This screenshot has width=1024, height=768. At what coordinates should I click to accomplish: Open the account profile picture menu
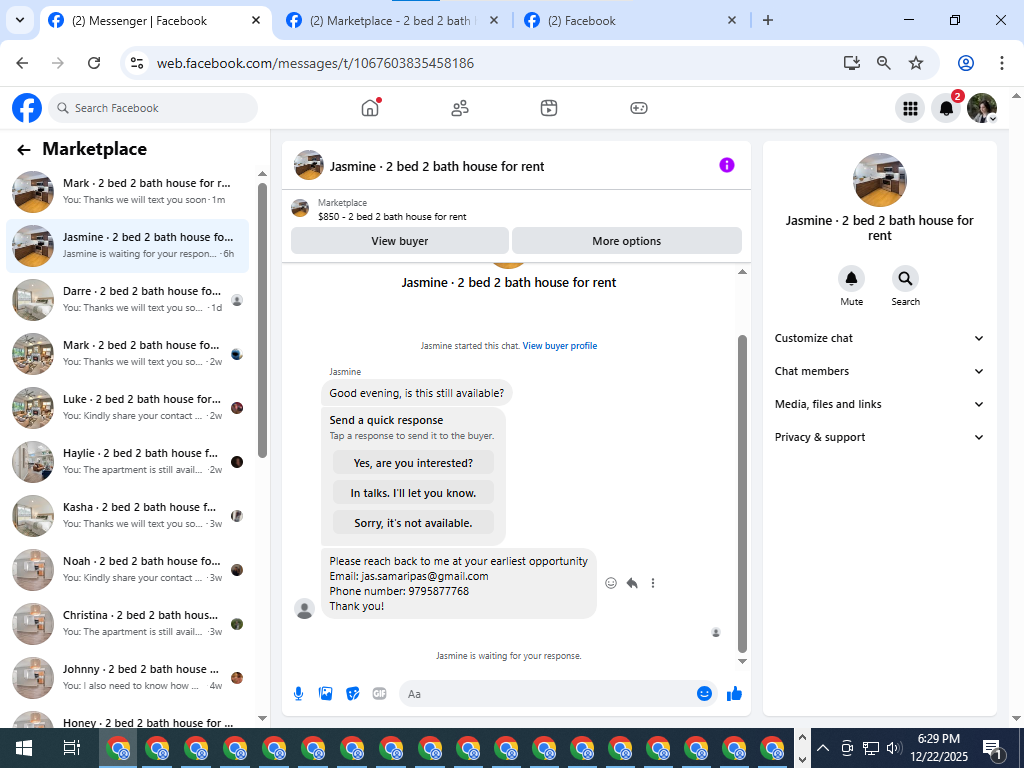[x=982, y=108]
